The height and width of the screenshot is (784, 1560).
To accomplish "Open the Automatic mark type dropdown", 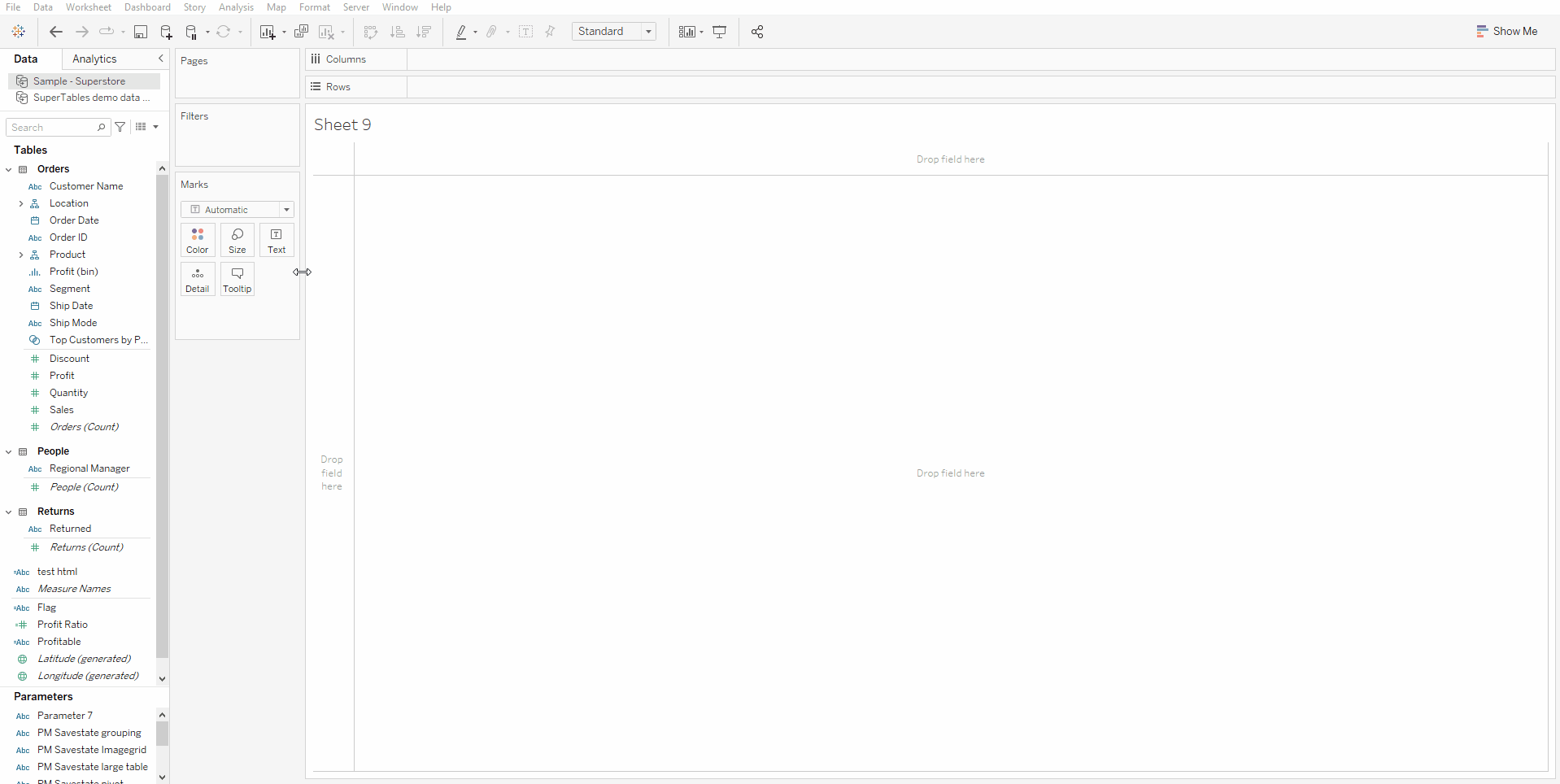I will pos(237,210).
